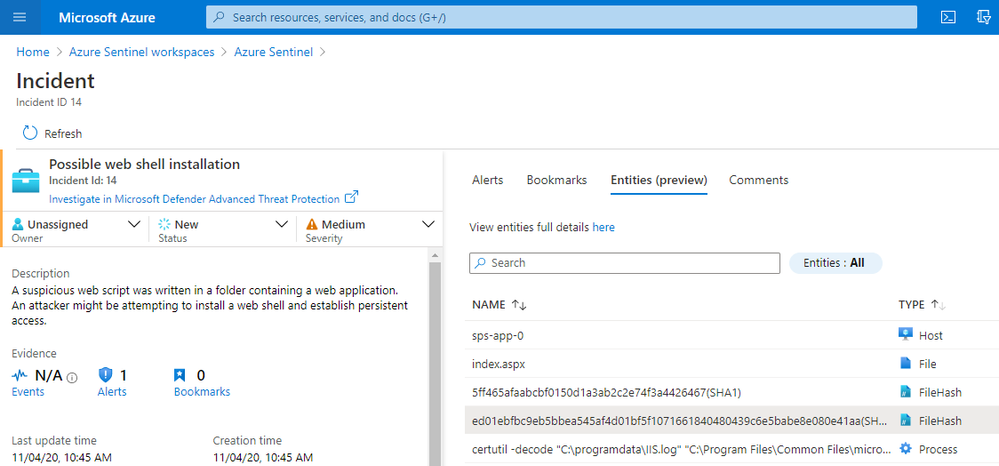Select the 5ff465afaabcbf0150d1a3ab2c2e74f3a4426467(SHA1) row
Viewport: 999px width, 466px height.
click(x=732, y=391)
